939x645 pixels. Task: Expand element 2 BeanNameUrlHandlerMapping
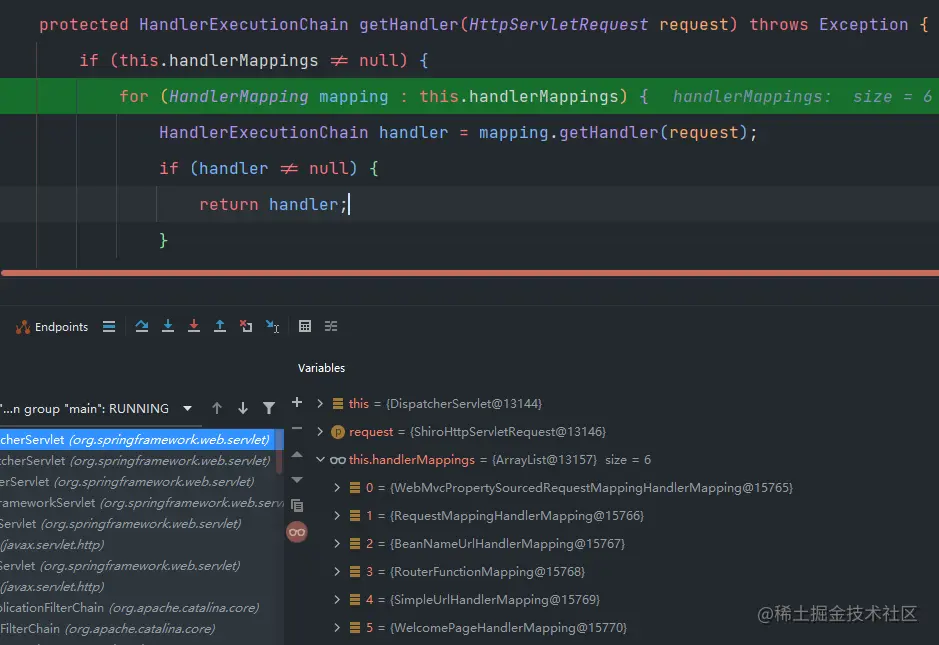point(337,544)
